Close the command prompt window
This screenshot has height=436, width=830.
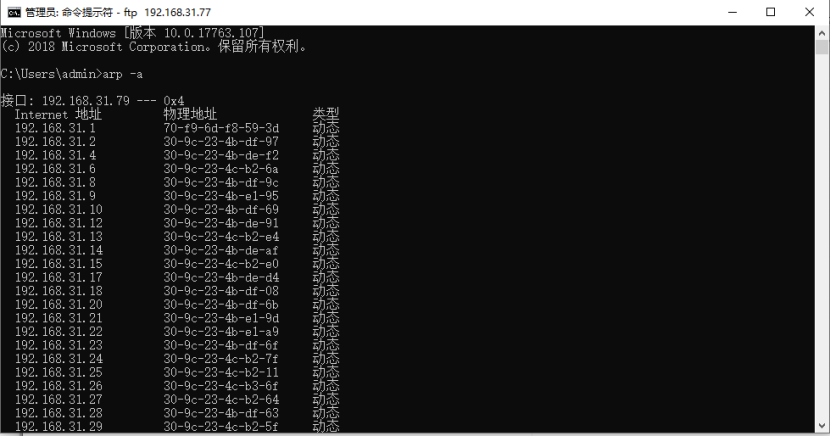[809, 12]
